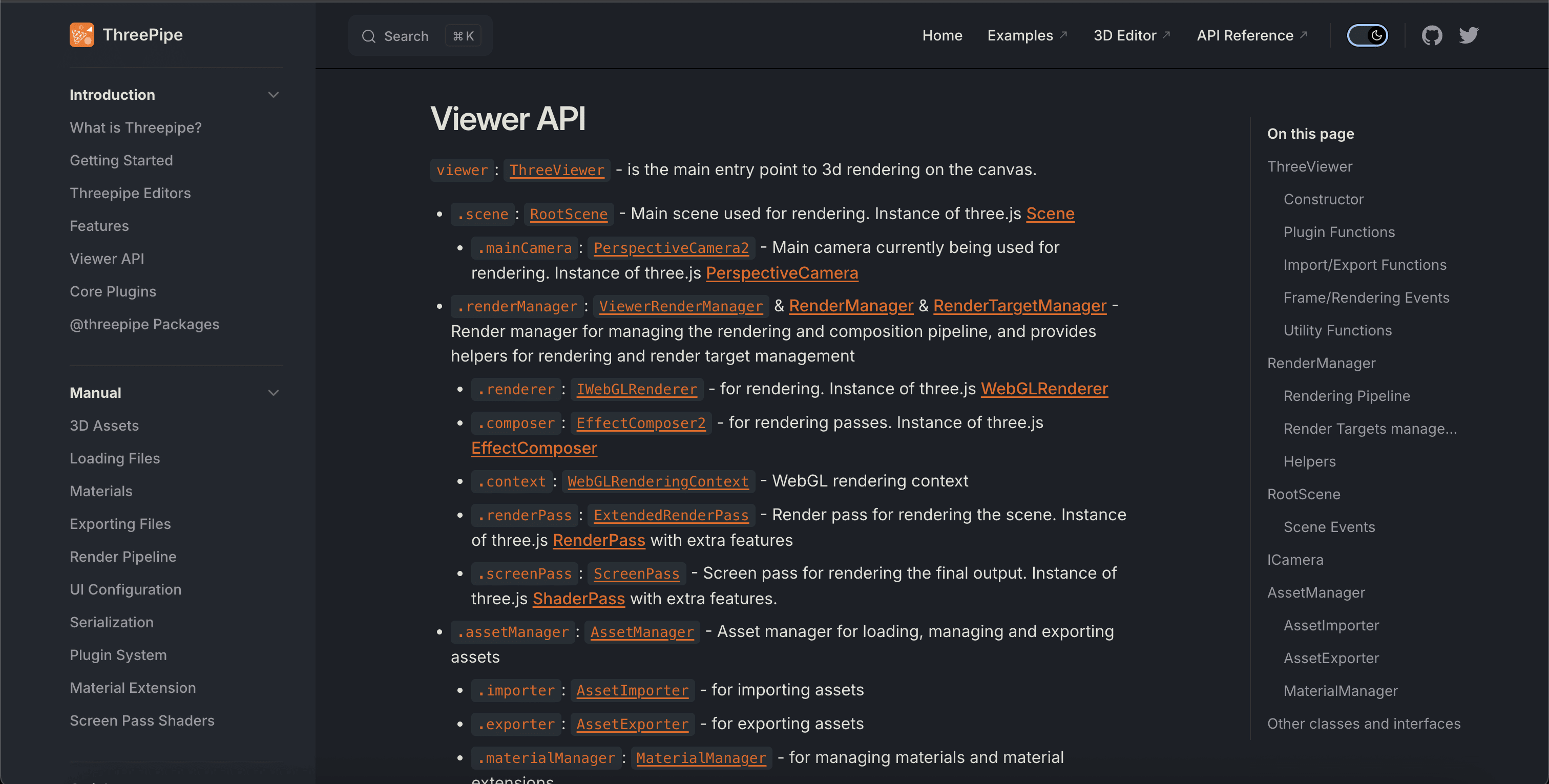Jump to Other classes and interfaces

[x=1363, y=724]
